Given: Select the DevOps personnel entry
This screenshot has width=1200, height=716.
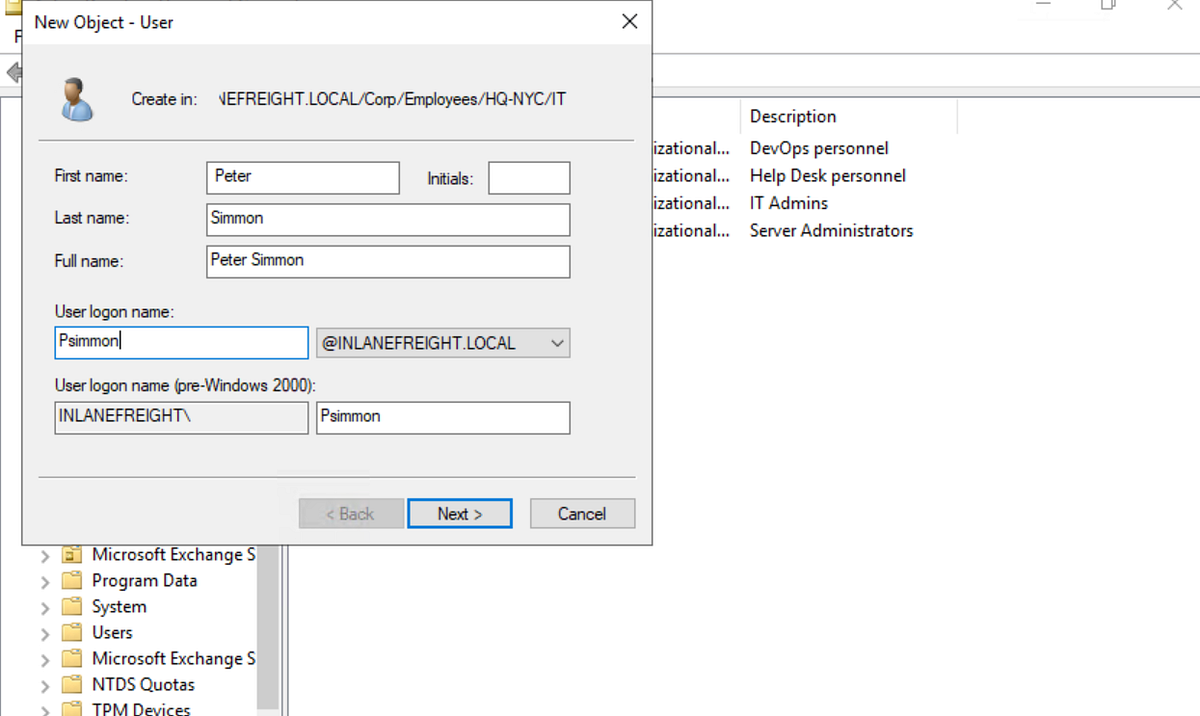Looking at the screenshot, I should (x=818, y=147).
